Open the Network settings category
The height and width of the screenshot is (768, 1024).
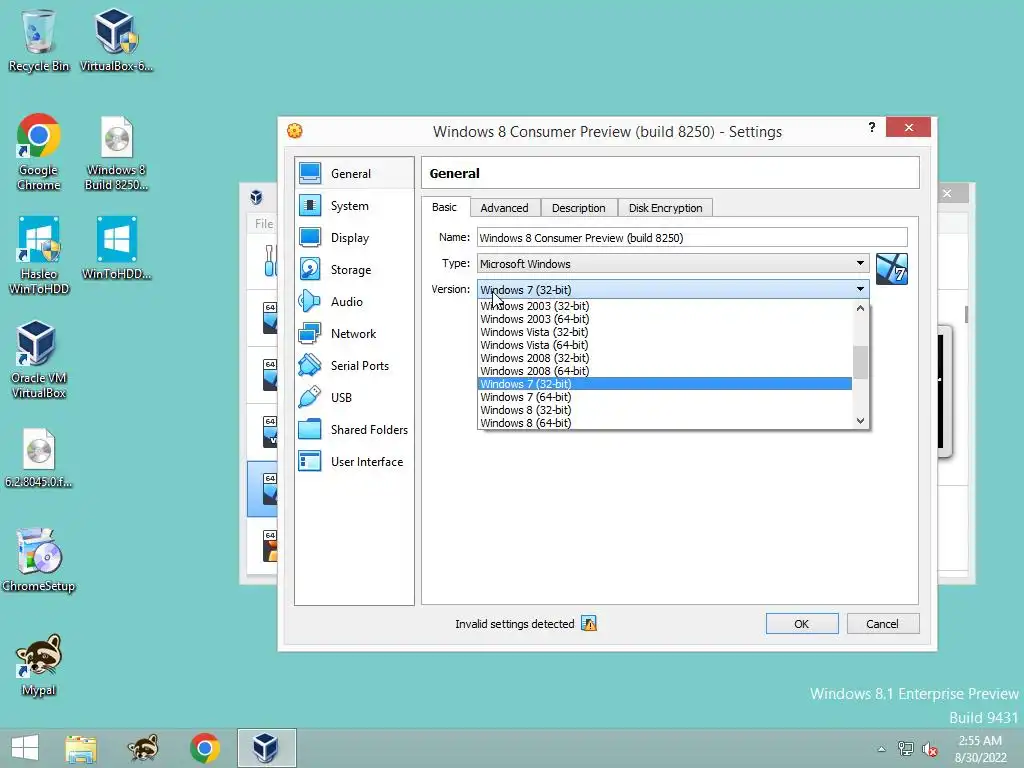(x=353, y=334)
